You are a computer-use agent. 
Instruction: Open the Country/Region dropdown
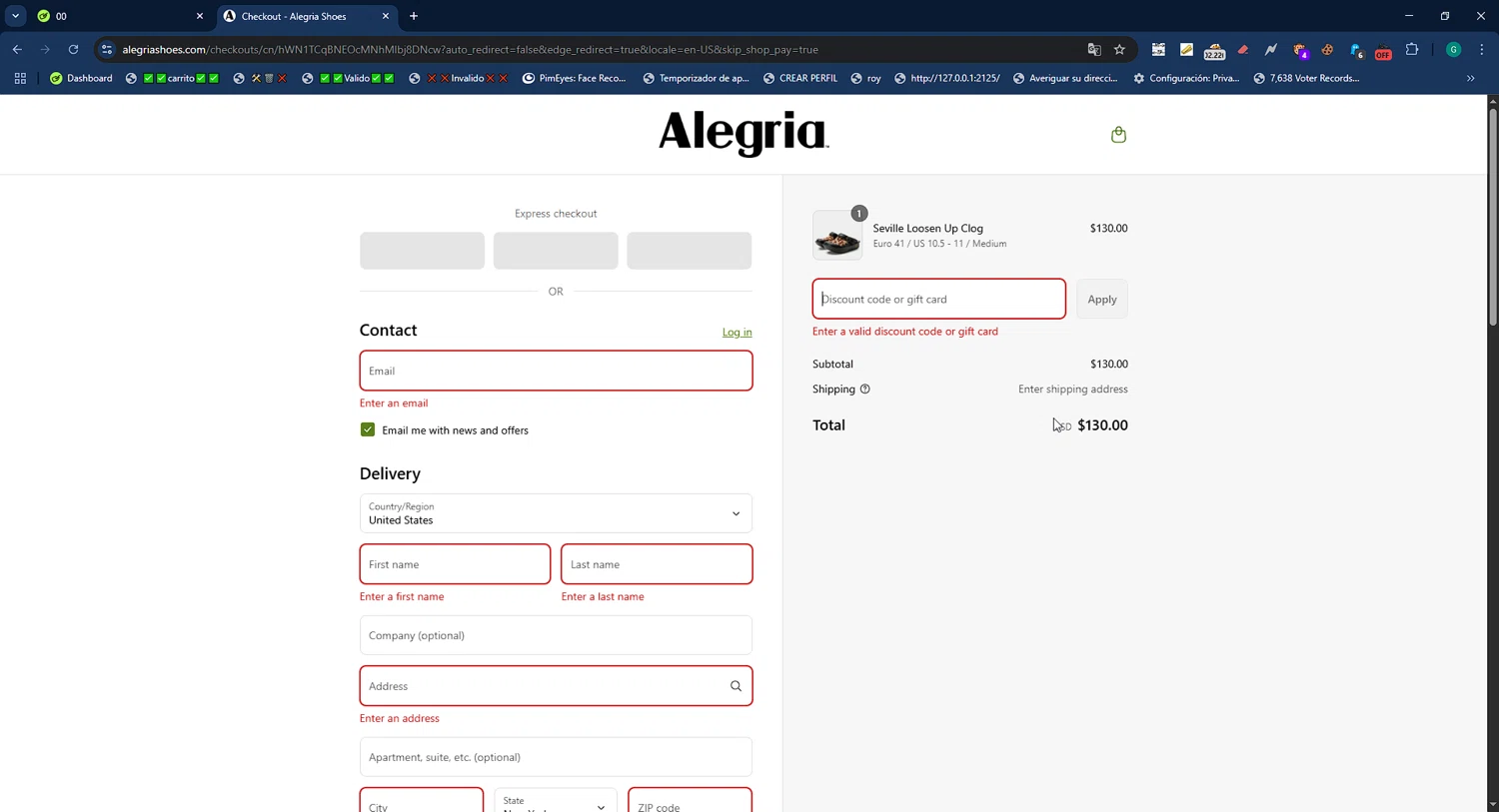pos(556,513)
